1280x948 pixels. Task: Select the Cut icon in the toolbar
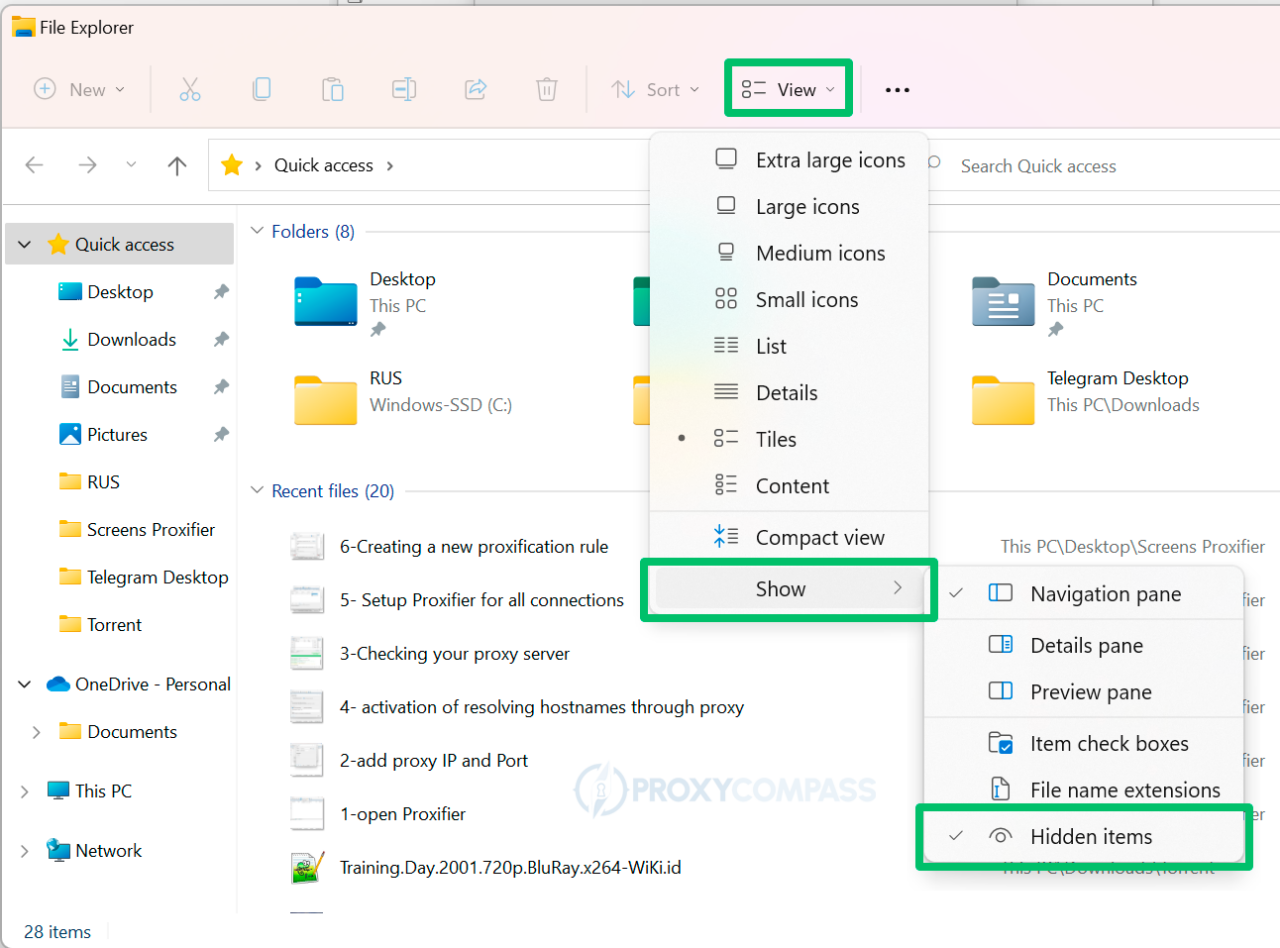[x=190, y=89]
